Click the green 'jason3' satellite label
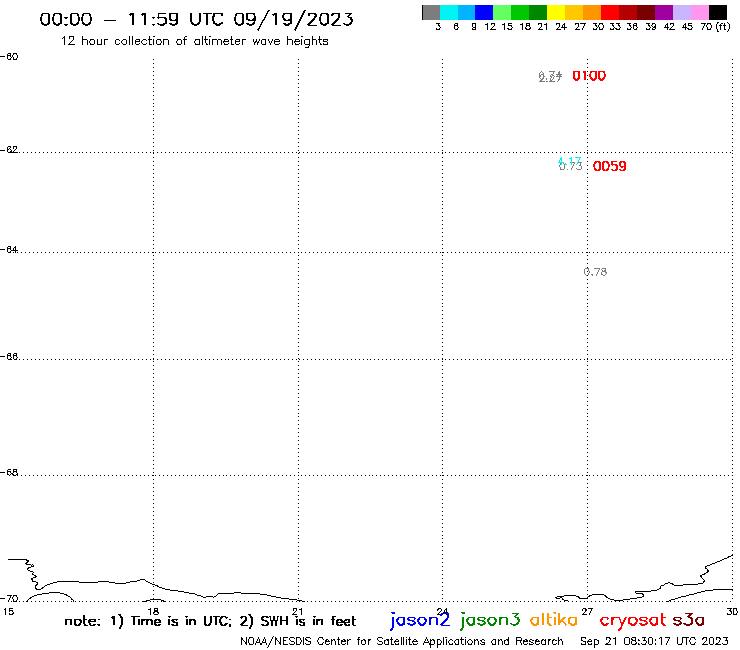Image resolution: width=740 pixels, height=650 pixels. tap(490, 620)
